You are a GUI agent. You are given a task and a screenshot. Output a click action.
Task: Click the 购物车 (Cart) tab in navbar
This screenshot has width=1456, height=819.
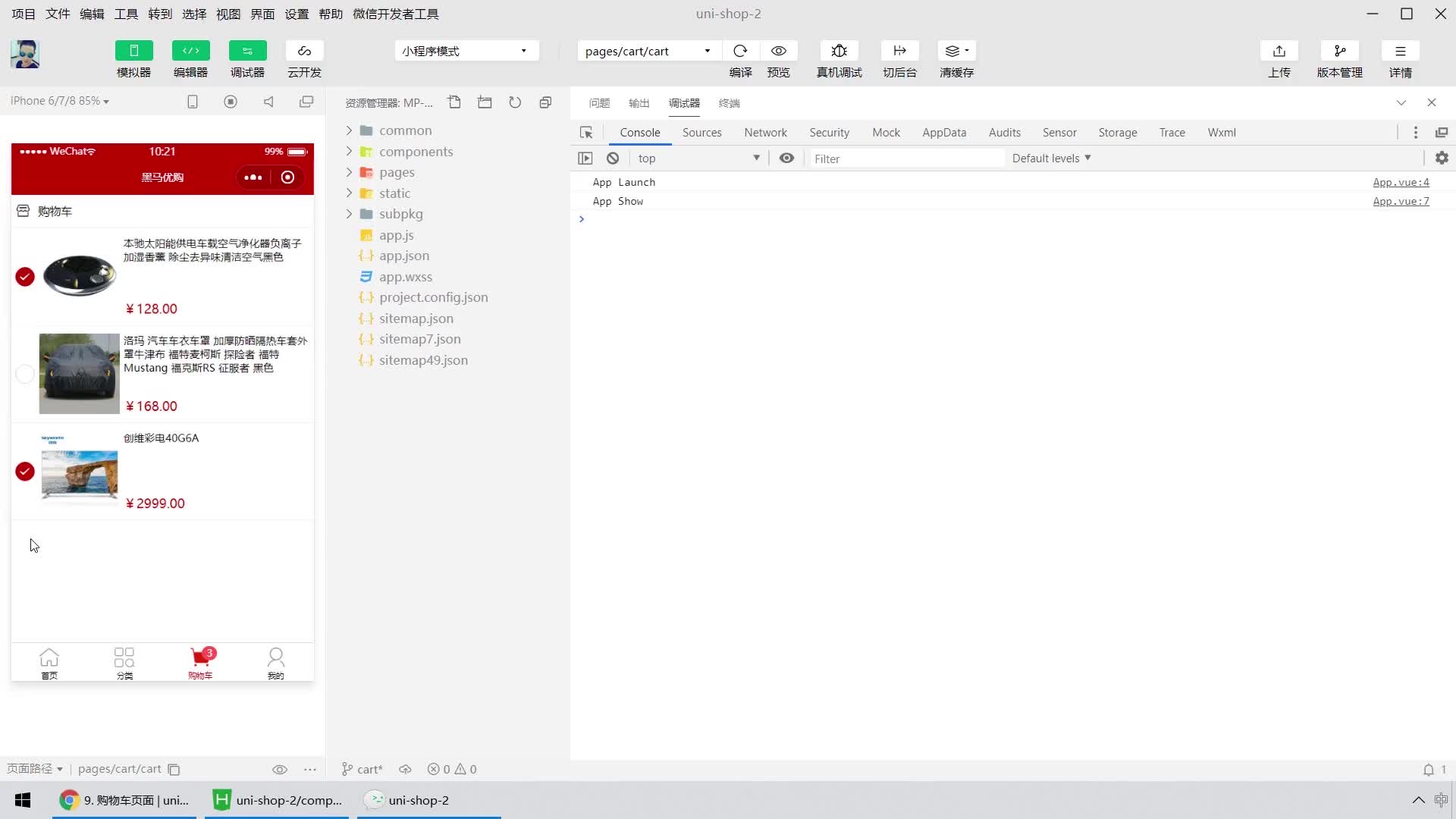200,662
